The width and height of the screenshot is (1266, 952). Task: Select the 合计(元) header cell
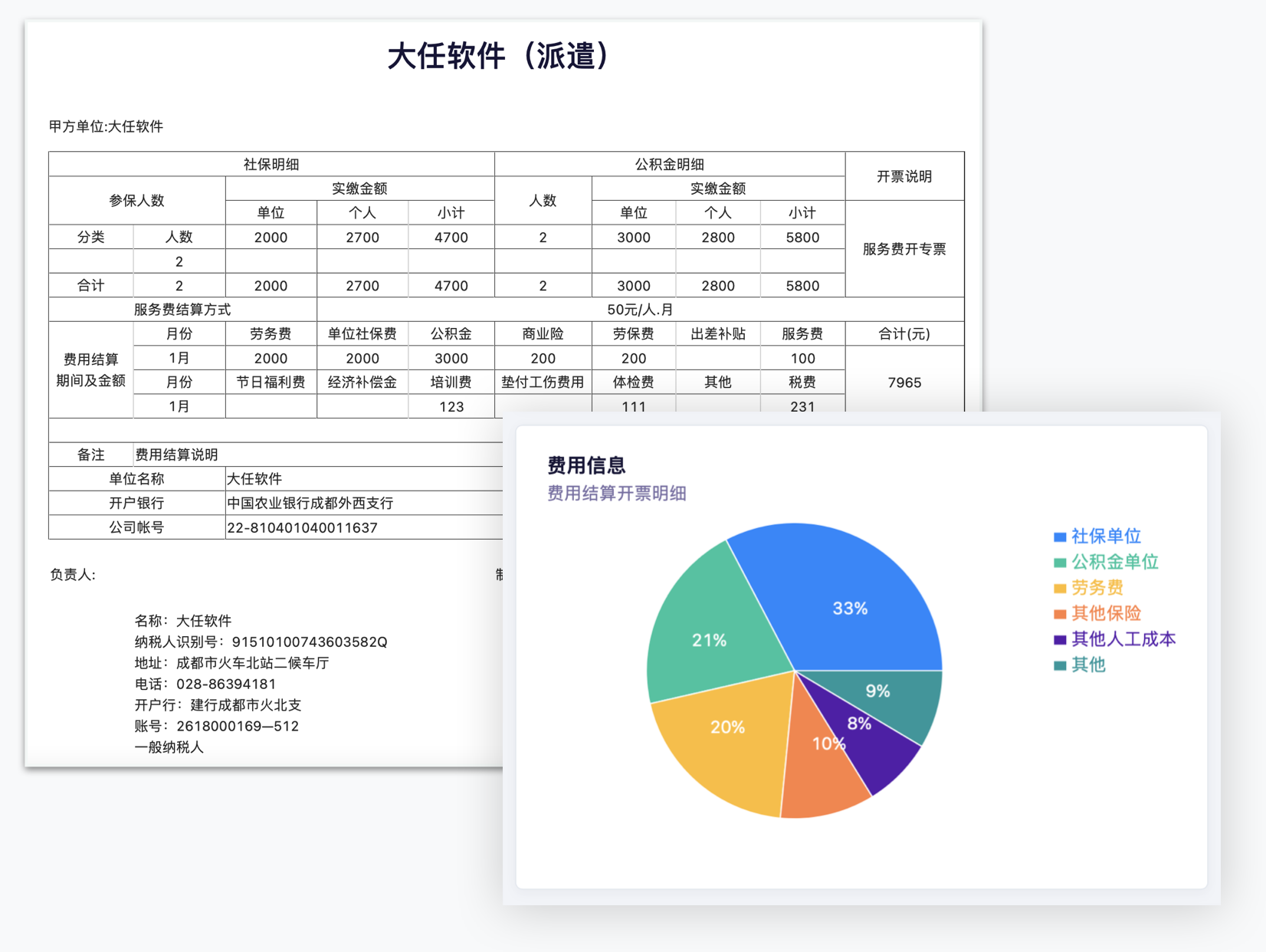click(904, 333)
